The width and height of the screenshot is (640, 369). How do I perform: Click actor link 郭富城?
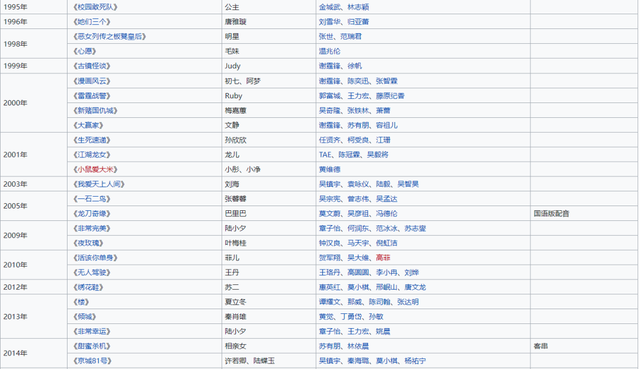[330, 96]
